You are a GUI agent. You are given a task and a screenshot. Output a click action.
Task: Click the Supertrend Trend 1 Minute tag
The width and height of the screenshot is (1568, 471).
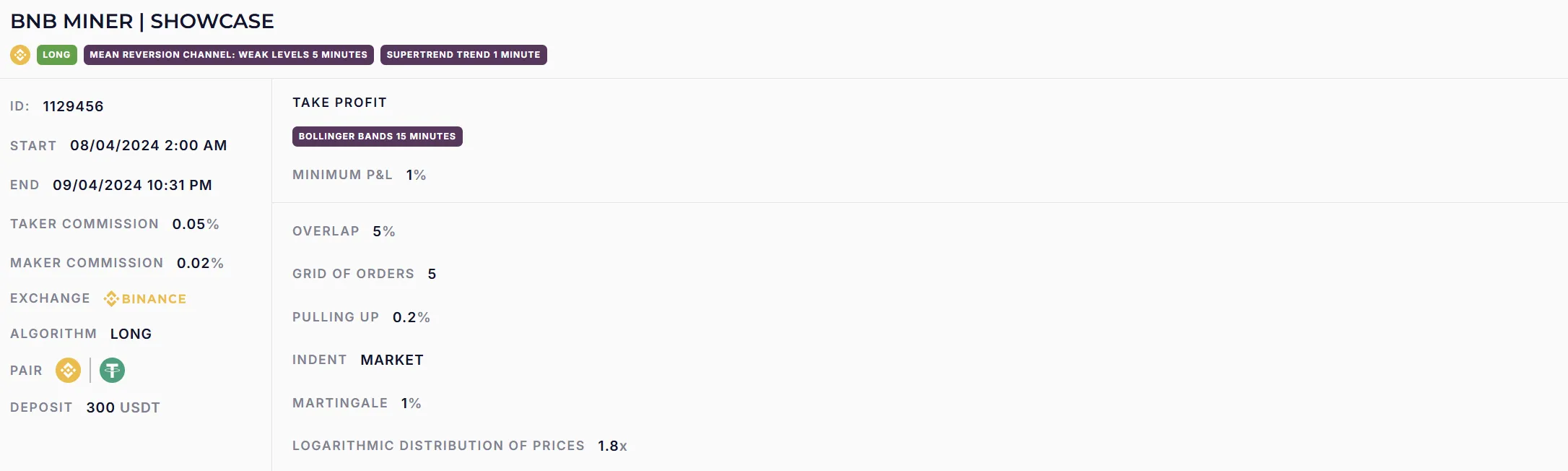pyautogui.click(x=463, y=55)
